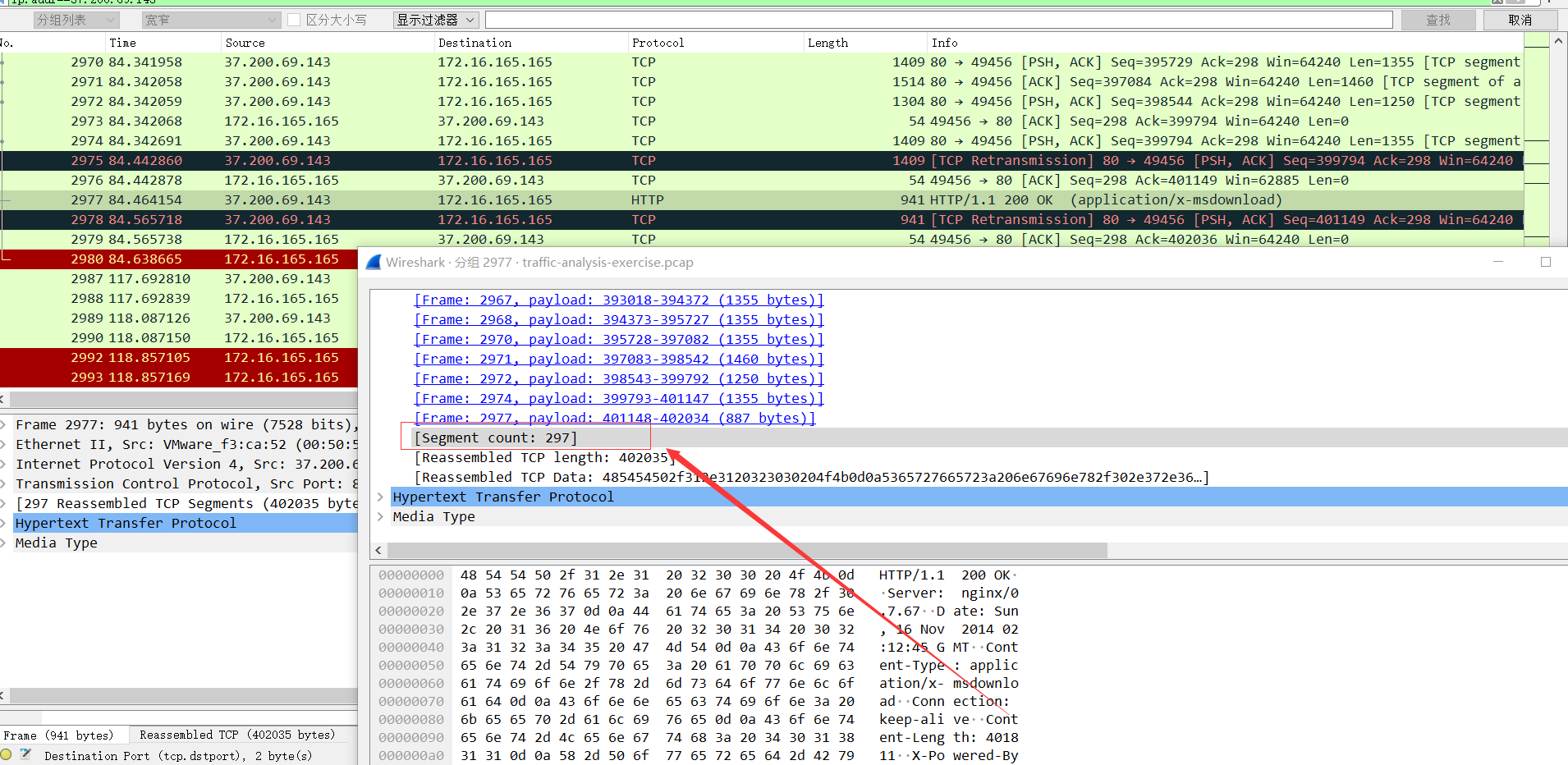
Task: Select packet 2987 row
Action: [179, 278]
